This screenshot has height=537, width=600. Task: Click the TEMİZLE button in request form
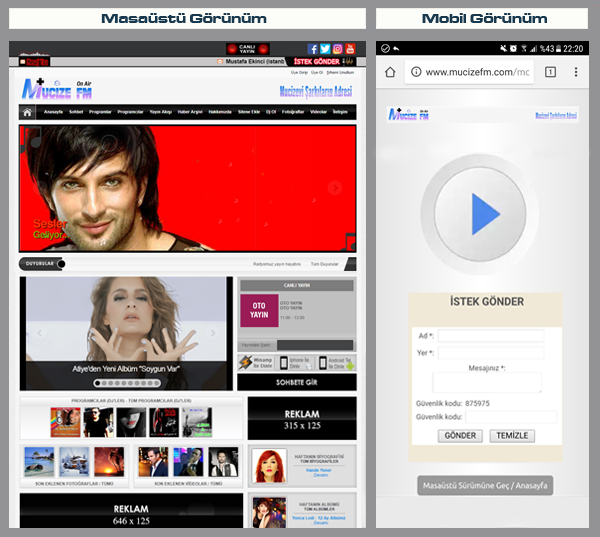512,436
